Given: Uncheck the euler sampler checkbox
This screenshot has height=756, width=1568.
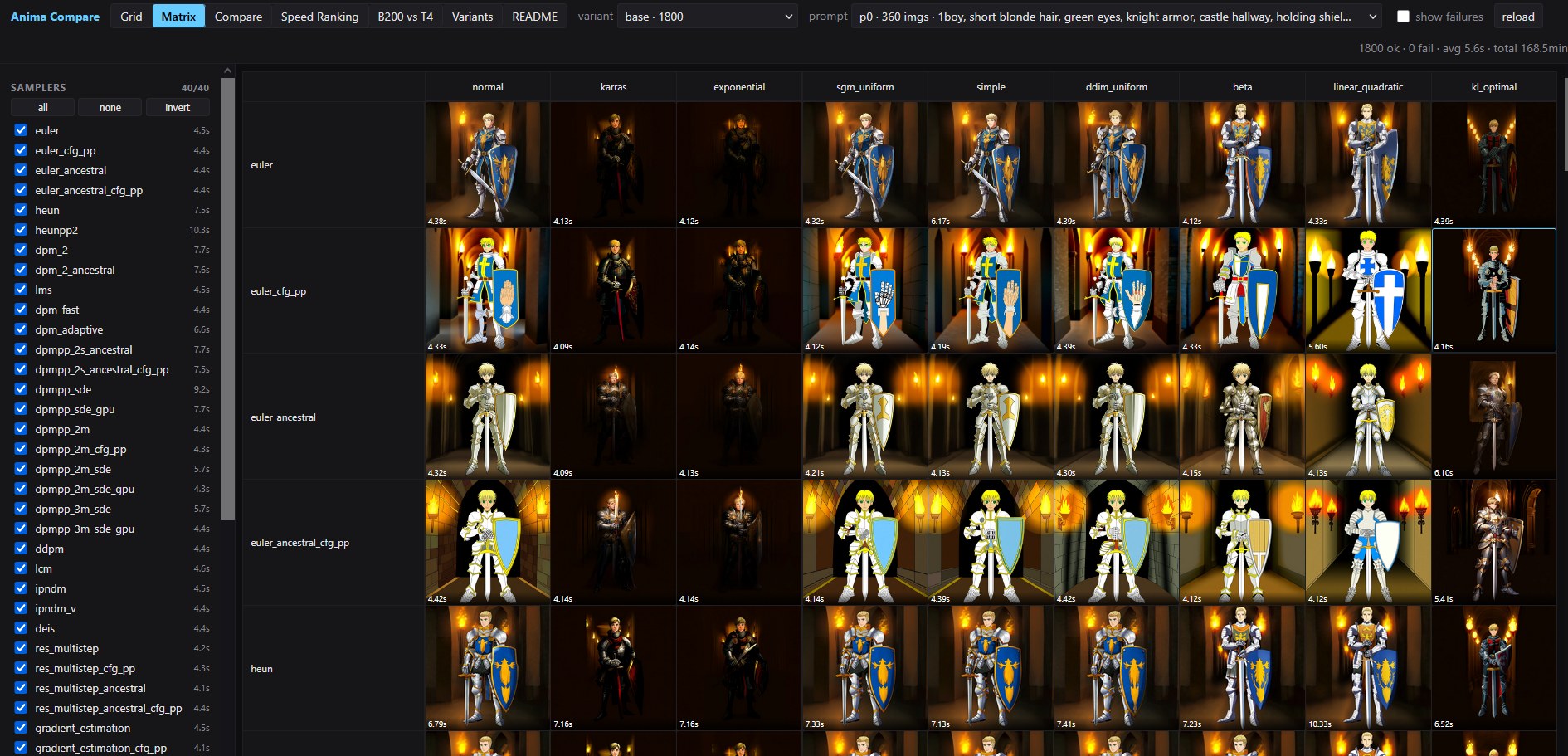Looking at the screenshot, I should click(21, 130).
